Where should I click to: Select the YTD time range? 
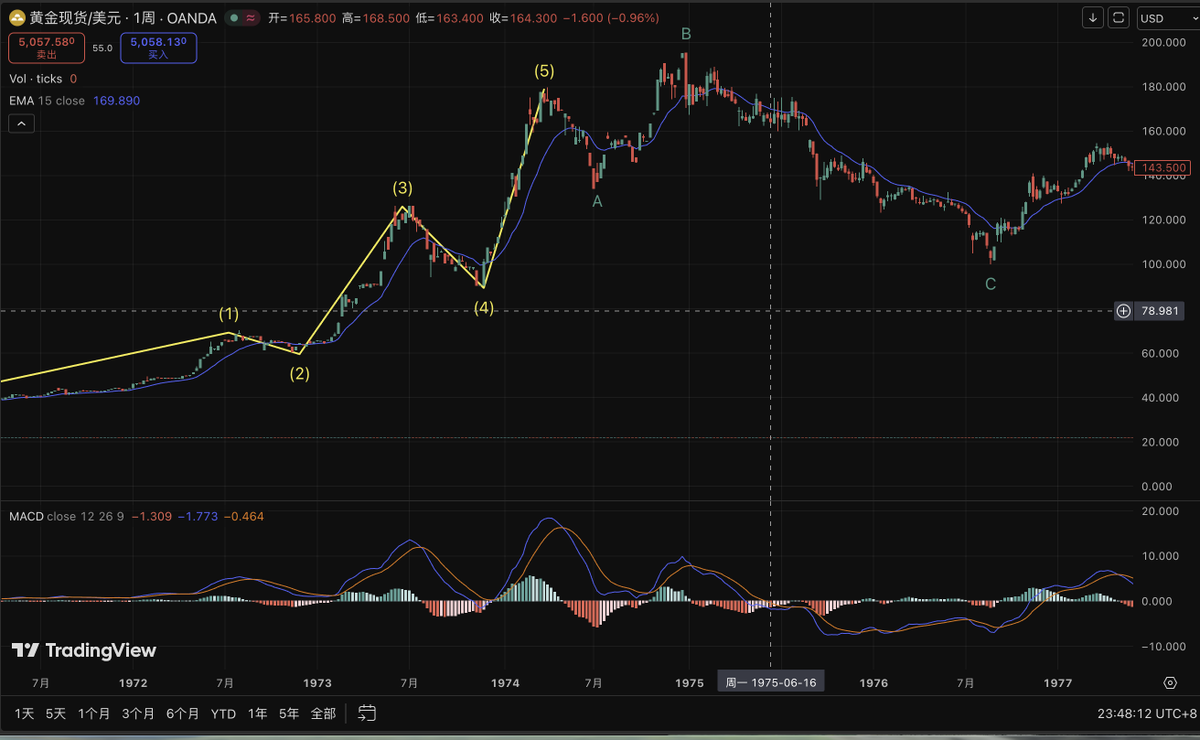223,714
